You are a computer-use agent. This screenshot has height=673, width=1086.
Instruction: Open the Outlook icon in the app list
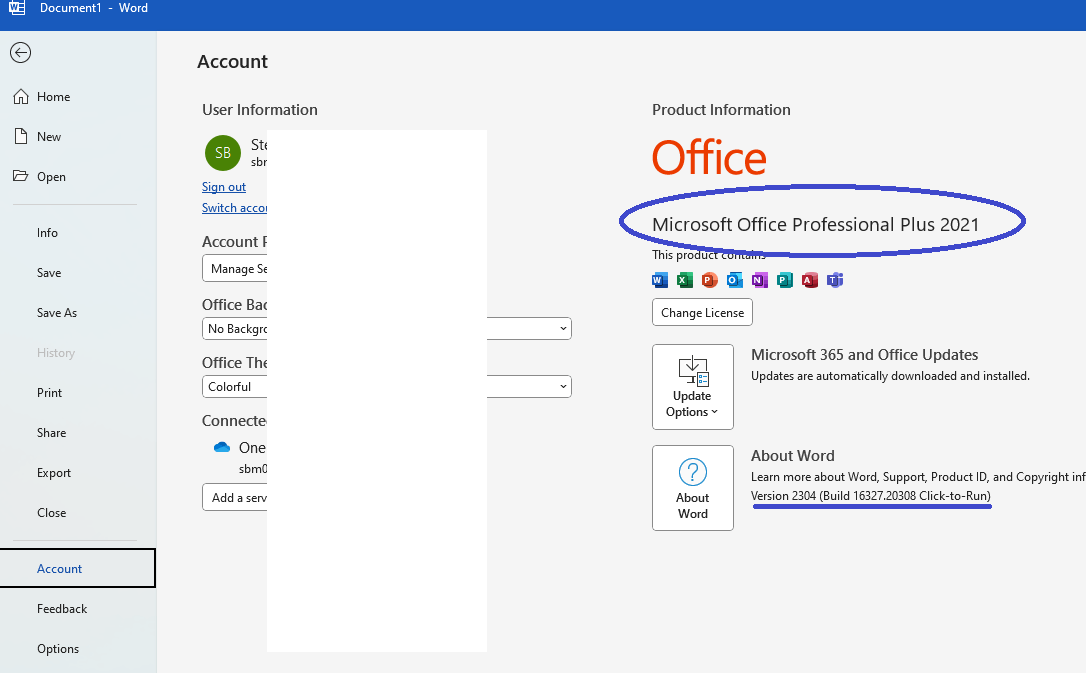[x=734, y=280]
